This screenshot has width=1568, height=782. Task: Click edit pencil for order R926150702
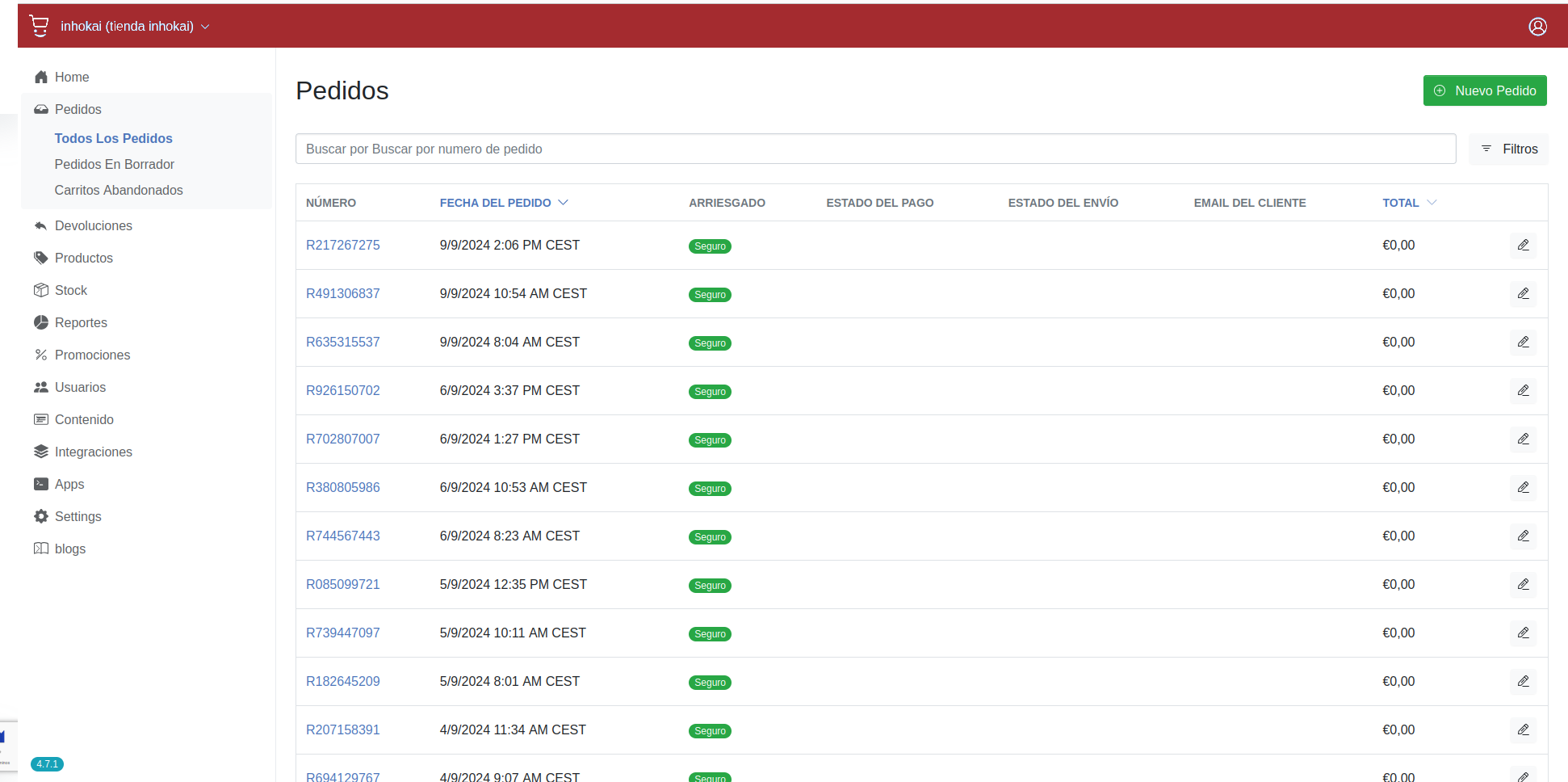pyautogui.click(x=1523, y=390)
